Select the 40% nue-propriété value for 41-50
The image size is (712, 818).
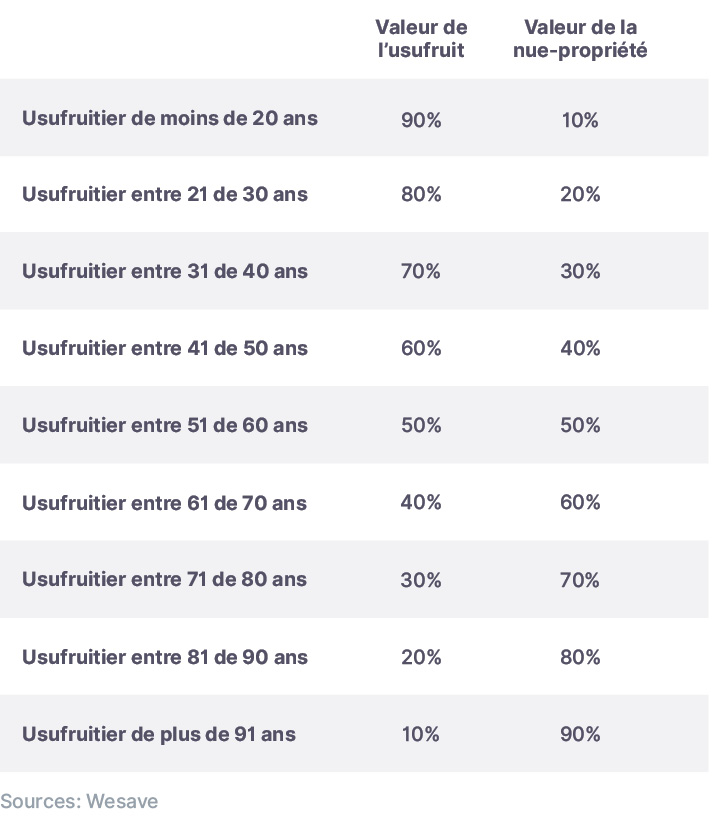580,348
